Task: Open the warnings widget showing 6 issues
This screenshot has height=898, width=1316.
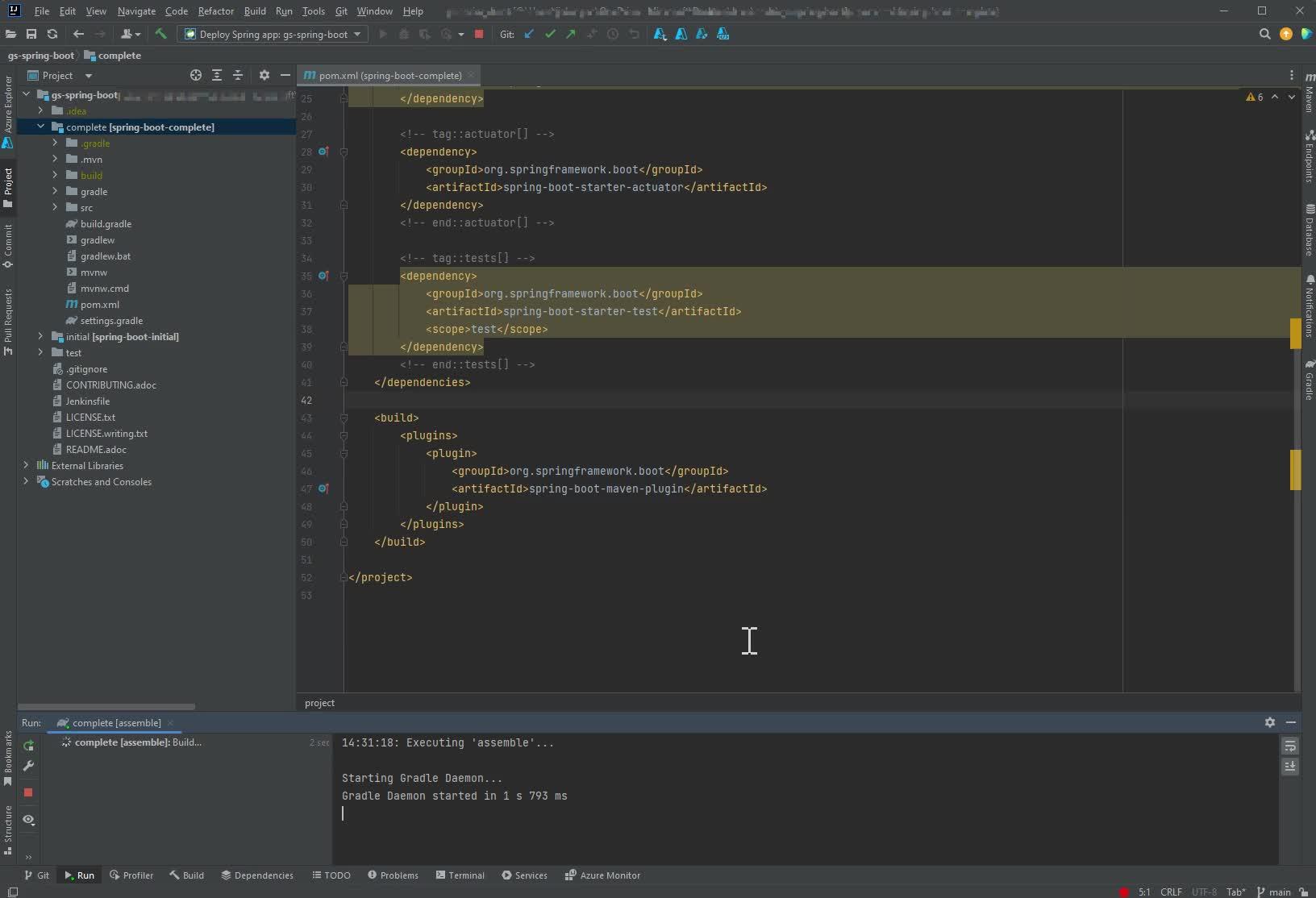Action: pos(1255,97)
